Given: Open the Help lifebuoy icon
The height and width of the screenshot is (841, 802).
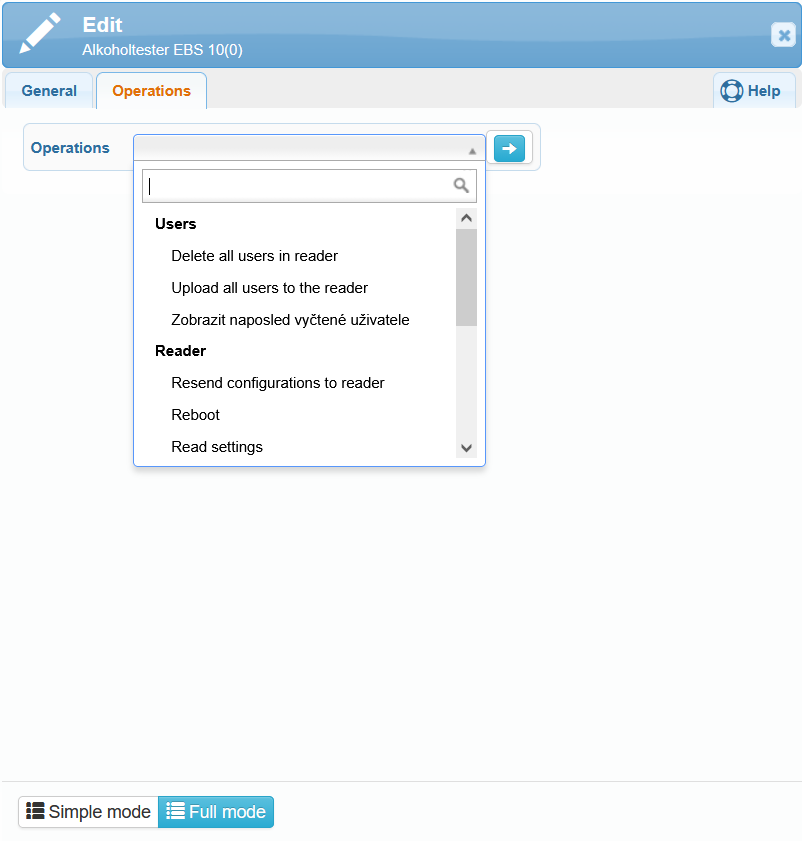Looking at the screenshot, I should tap(732, 91).
